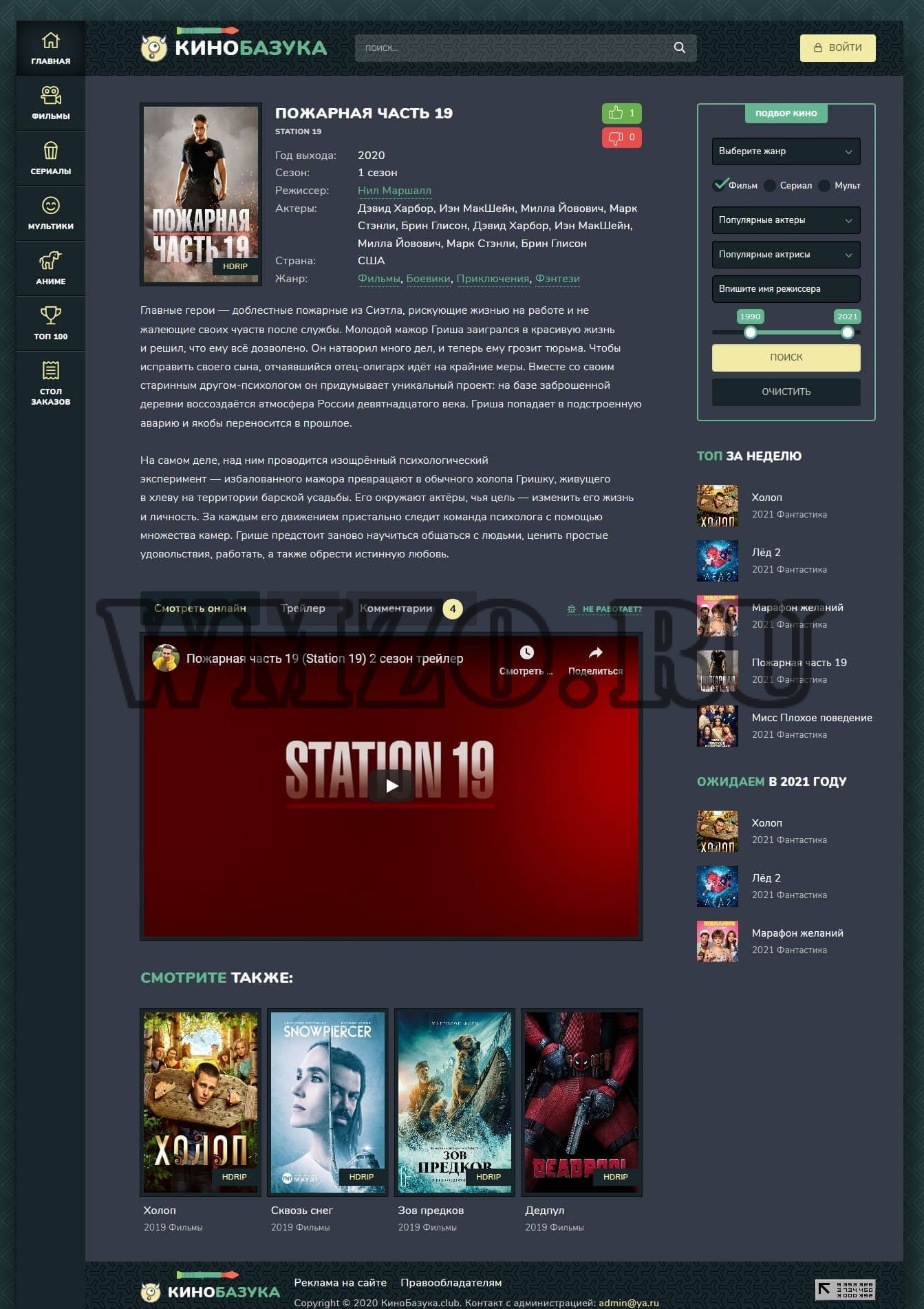Image resolution: width=924 pixels, height=1309 pixels.
Task: Open Сериалы popcorn icon in sidebar
Action: click(x=51, y=150)
